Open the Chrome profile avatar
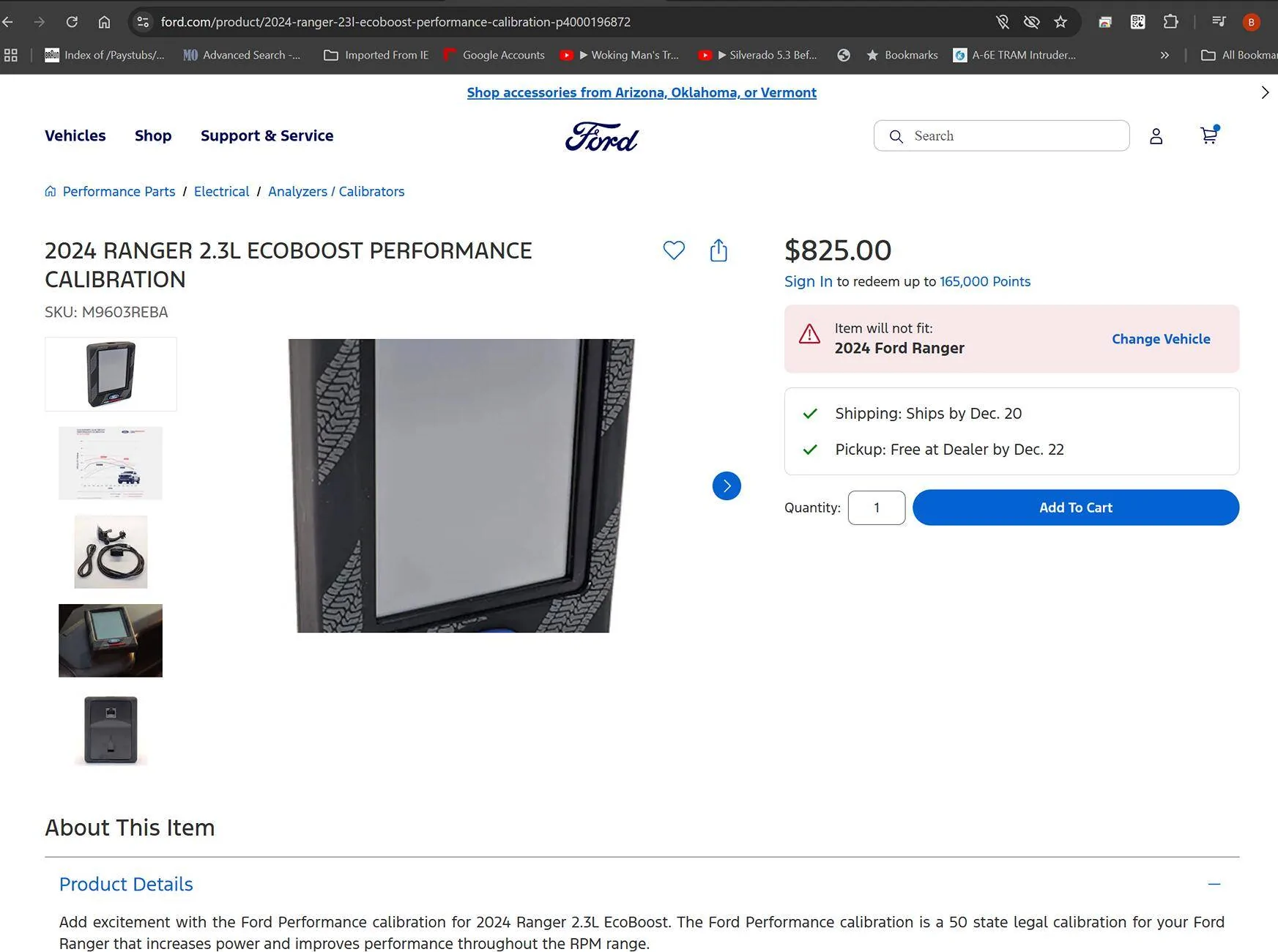Image resolution: width=1278 pixels, height=952 pixels. point(1251,22)
